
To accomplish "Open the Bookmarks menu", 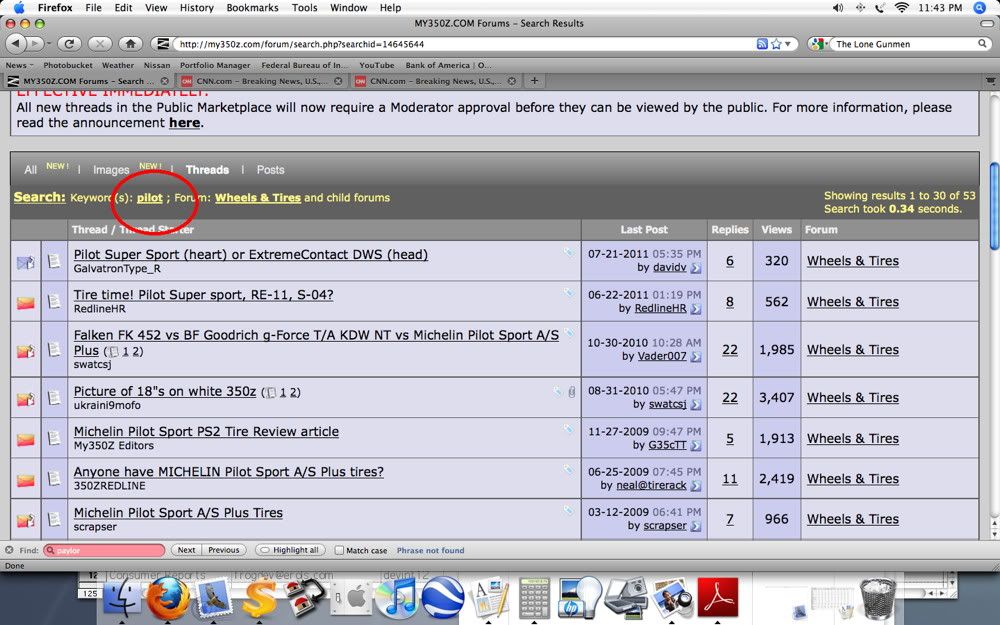I will [x=252, y=8].
